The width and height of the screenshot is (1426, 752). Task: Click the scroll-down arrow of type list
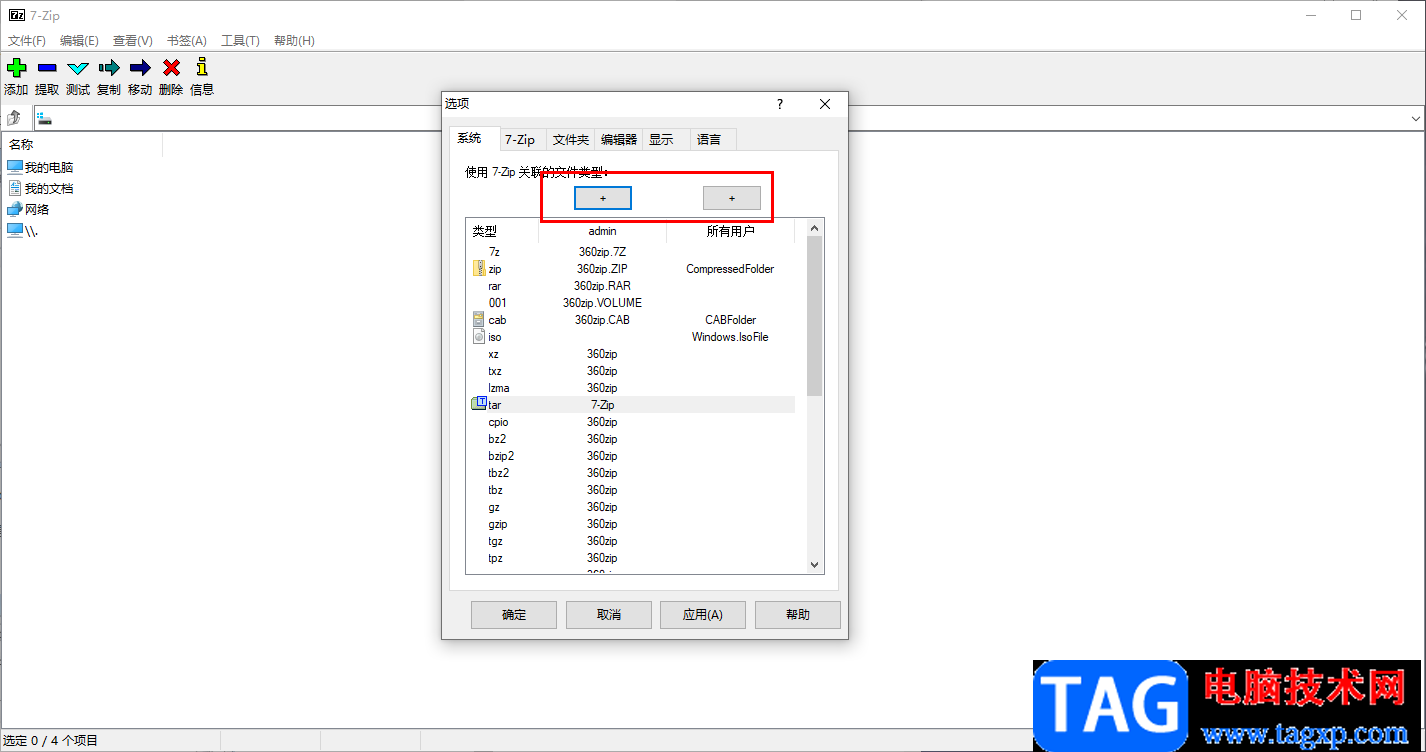[x=814, y=565]
